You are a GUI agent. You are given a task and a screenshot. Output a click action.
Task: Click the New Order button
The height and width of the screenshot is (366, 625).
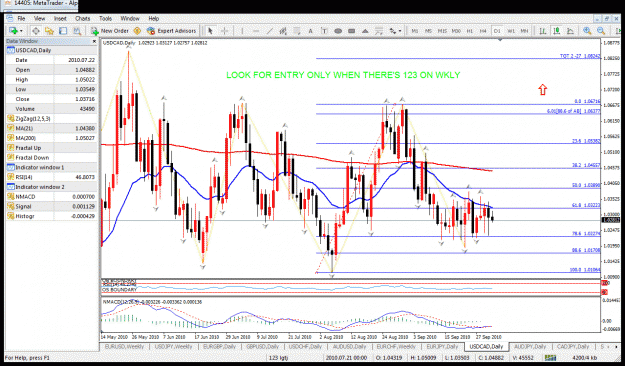(110, 31)
